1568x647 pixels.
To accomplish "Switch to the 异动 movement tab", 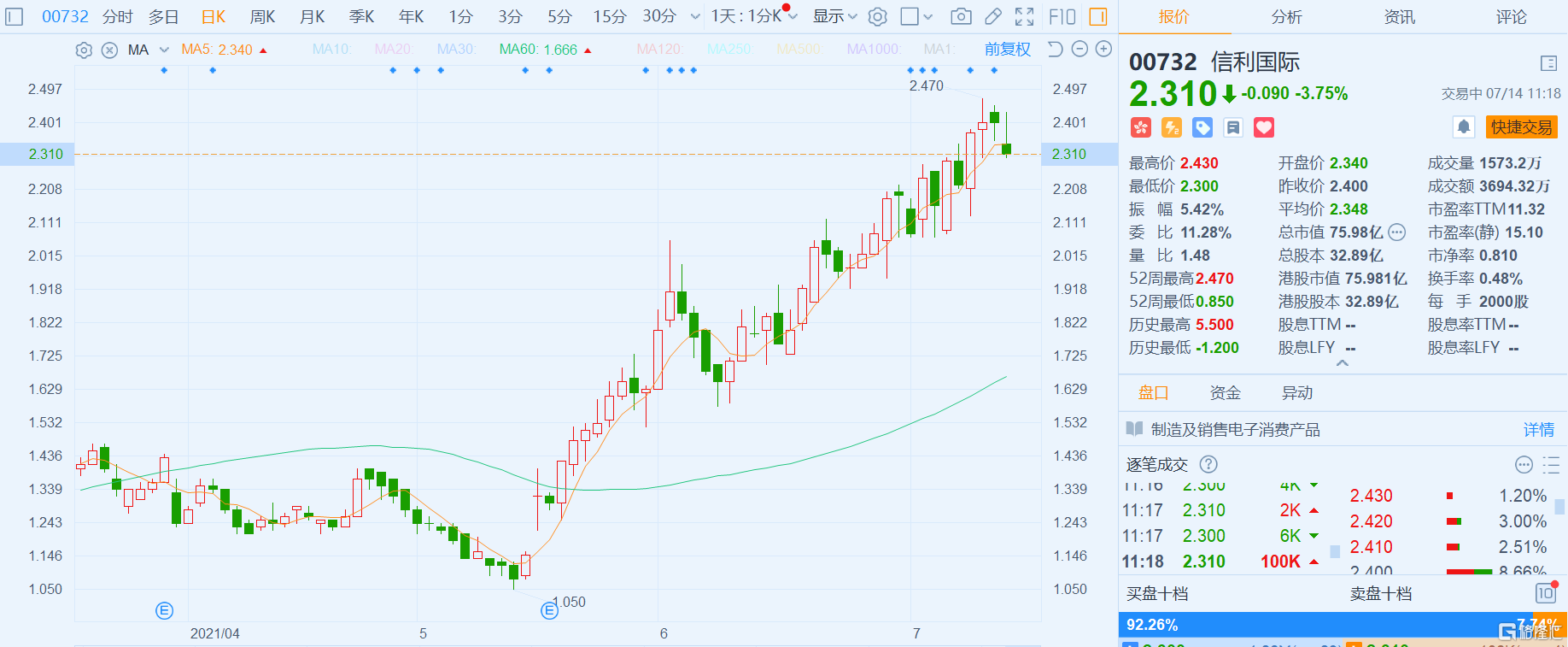I will pos(1296,393).
